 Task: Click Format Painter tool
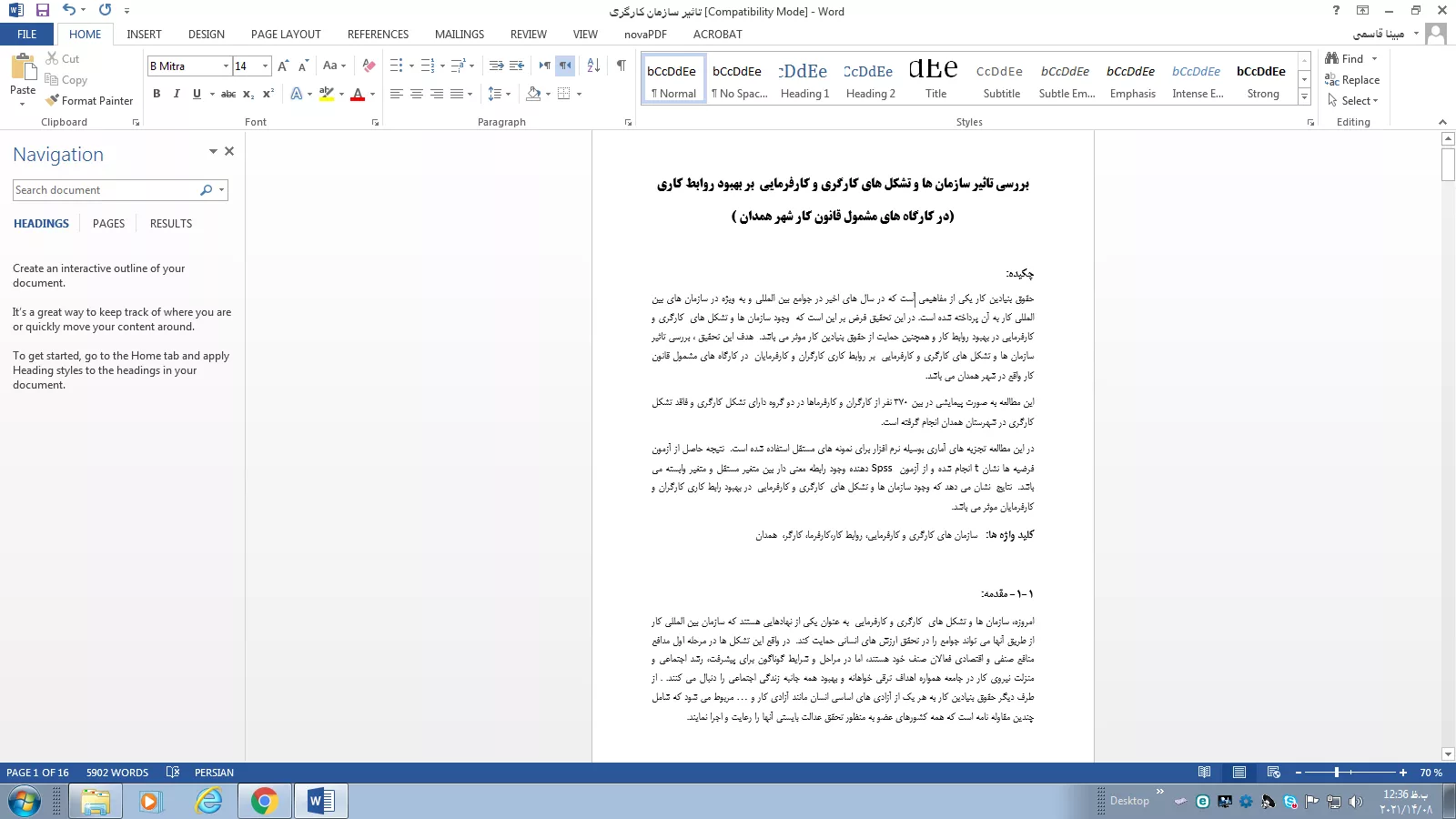(x=89, y=101)
